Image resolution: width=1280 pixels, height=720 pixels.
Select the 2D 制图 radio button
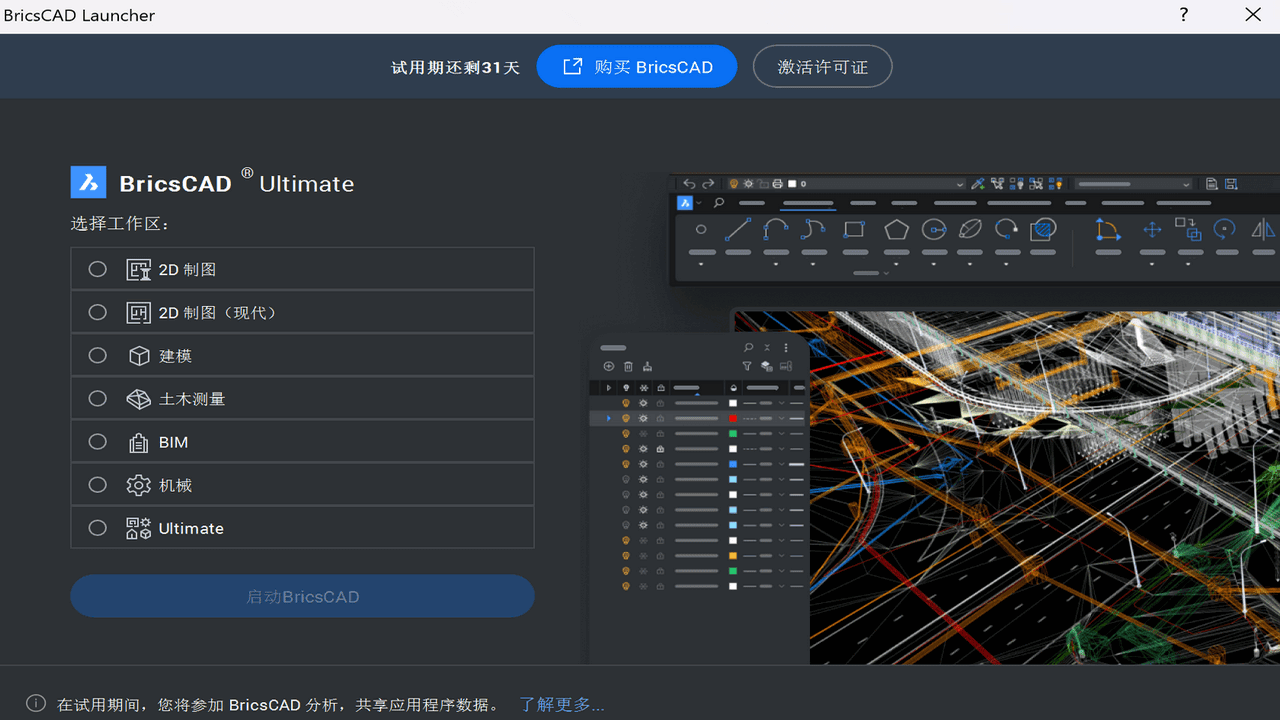pos(97,268)
